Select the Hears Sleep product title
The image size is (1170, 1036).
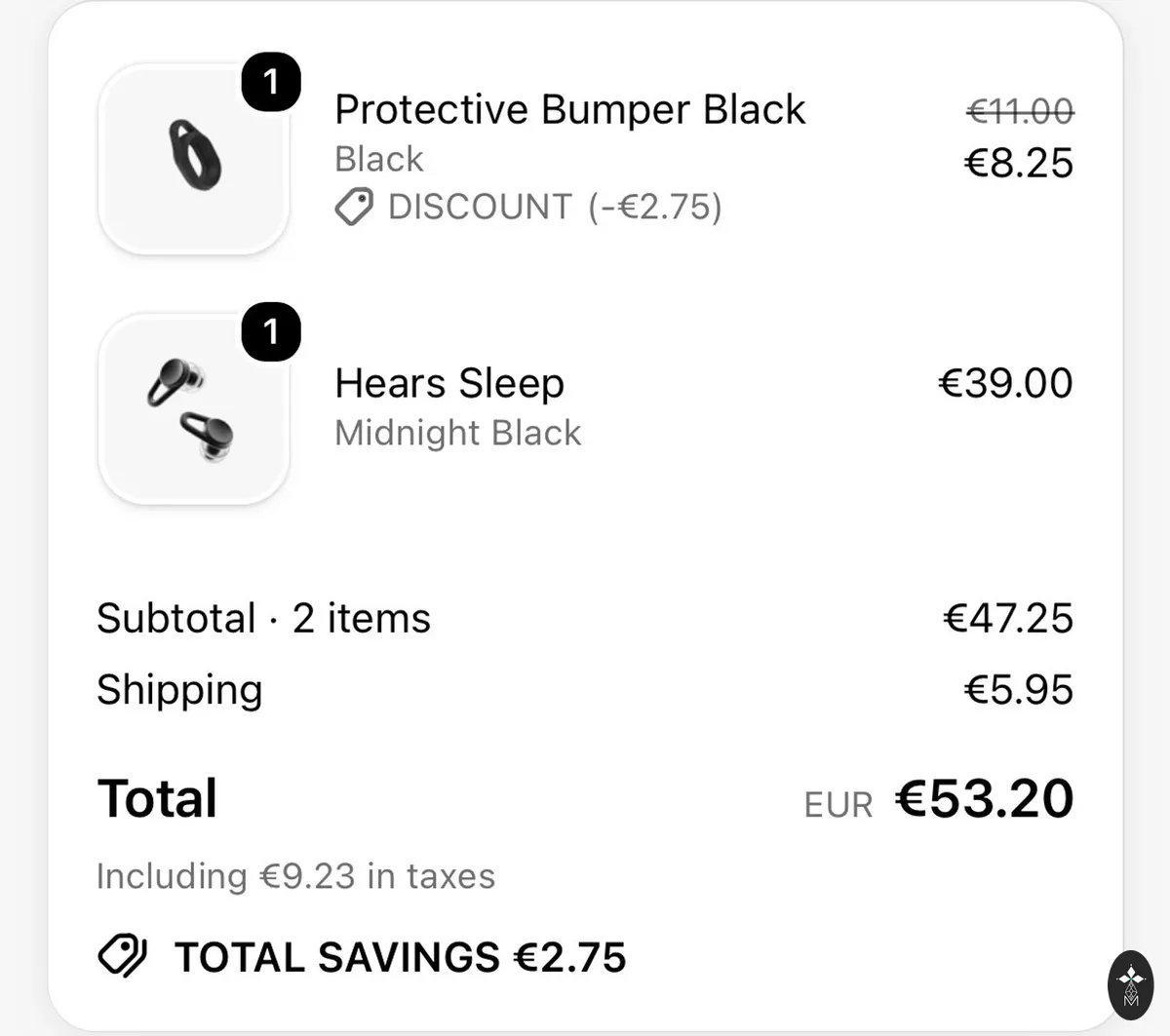[x=449, y=383]
